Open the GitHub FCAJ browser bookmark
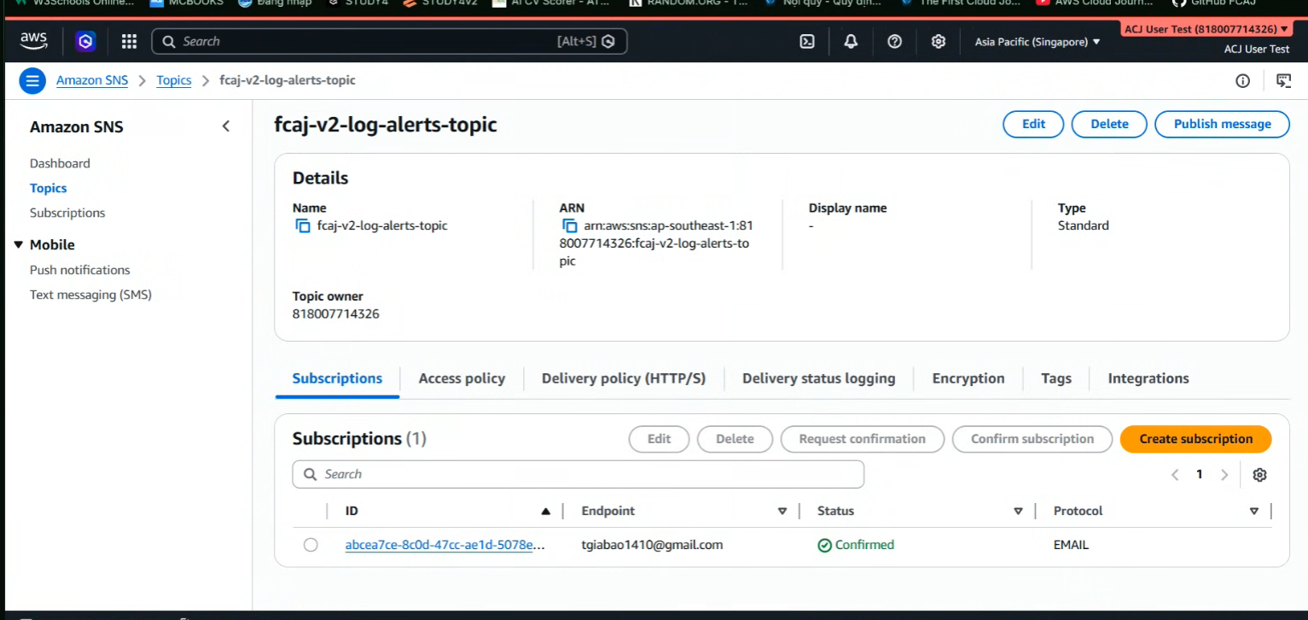This screenshot has width=1308, height=620. [x=1213, y=3]
